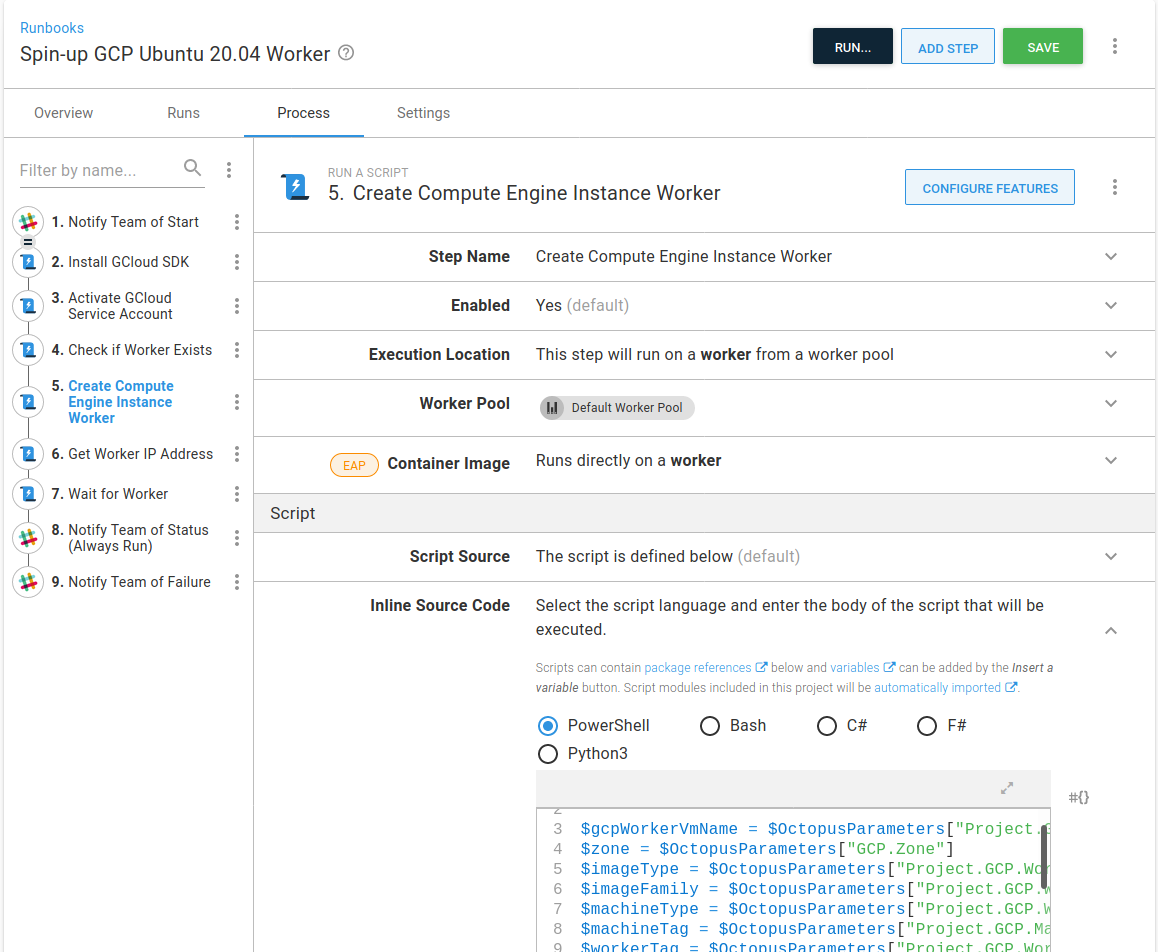Click Slack icon for Notify Team of Start
This screenshot has height=952, width=1158.
pyautogui.click(x=28, y=222)
